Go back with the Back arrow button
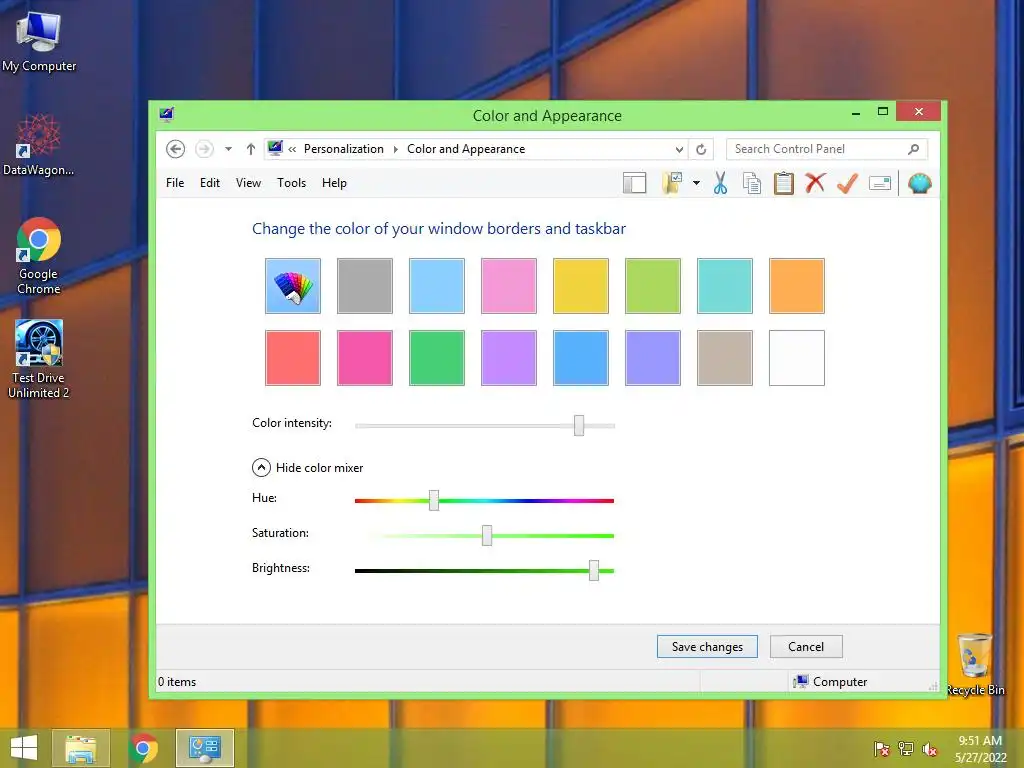 (x=175, y=149)
